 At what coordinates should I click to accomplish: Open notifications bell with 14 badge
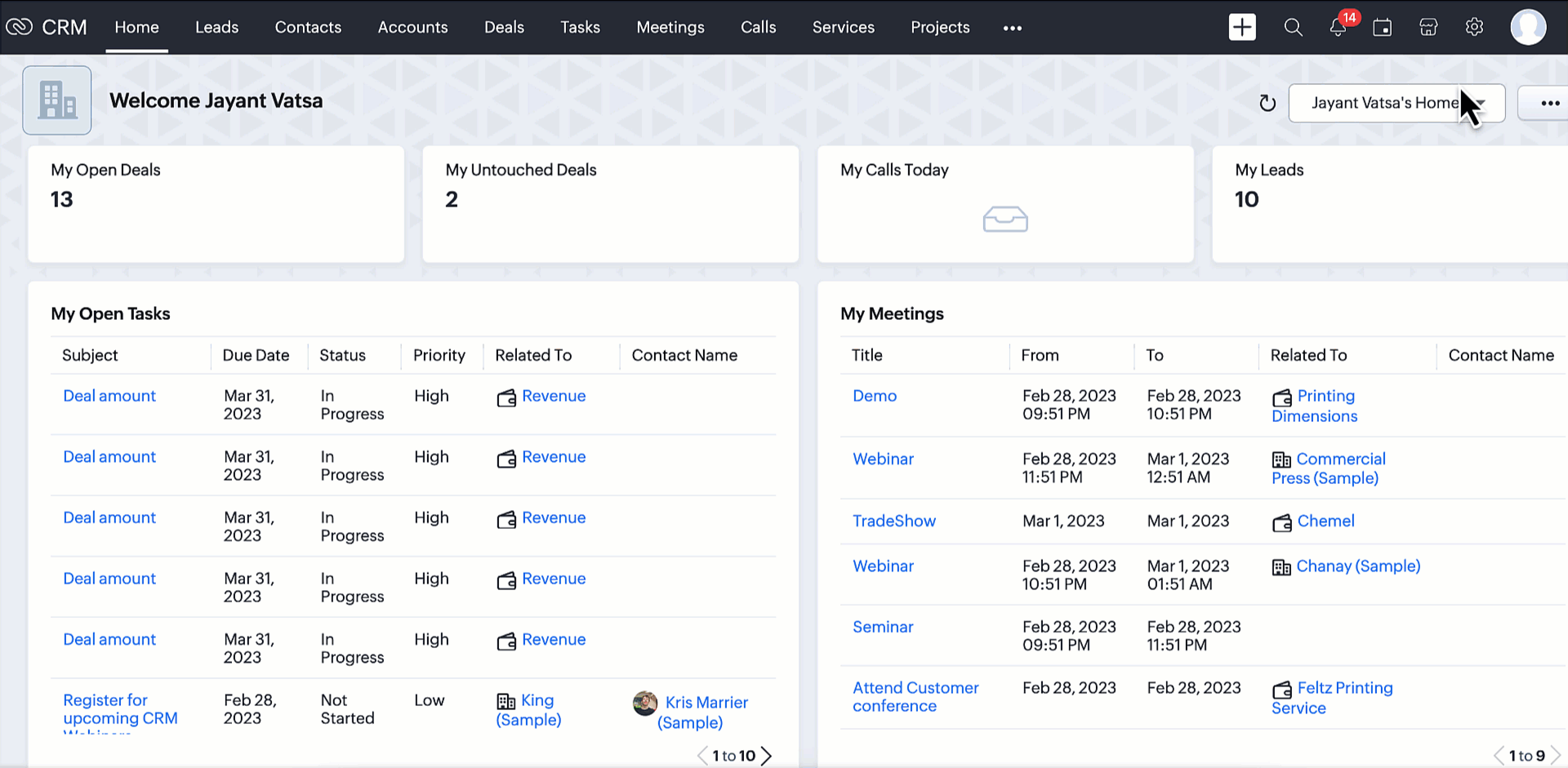point(1338,27)
